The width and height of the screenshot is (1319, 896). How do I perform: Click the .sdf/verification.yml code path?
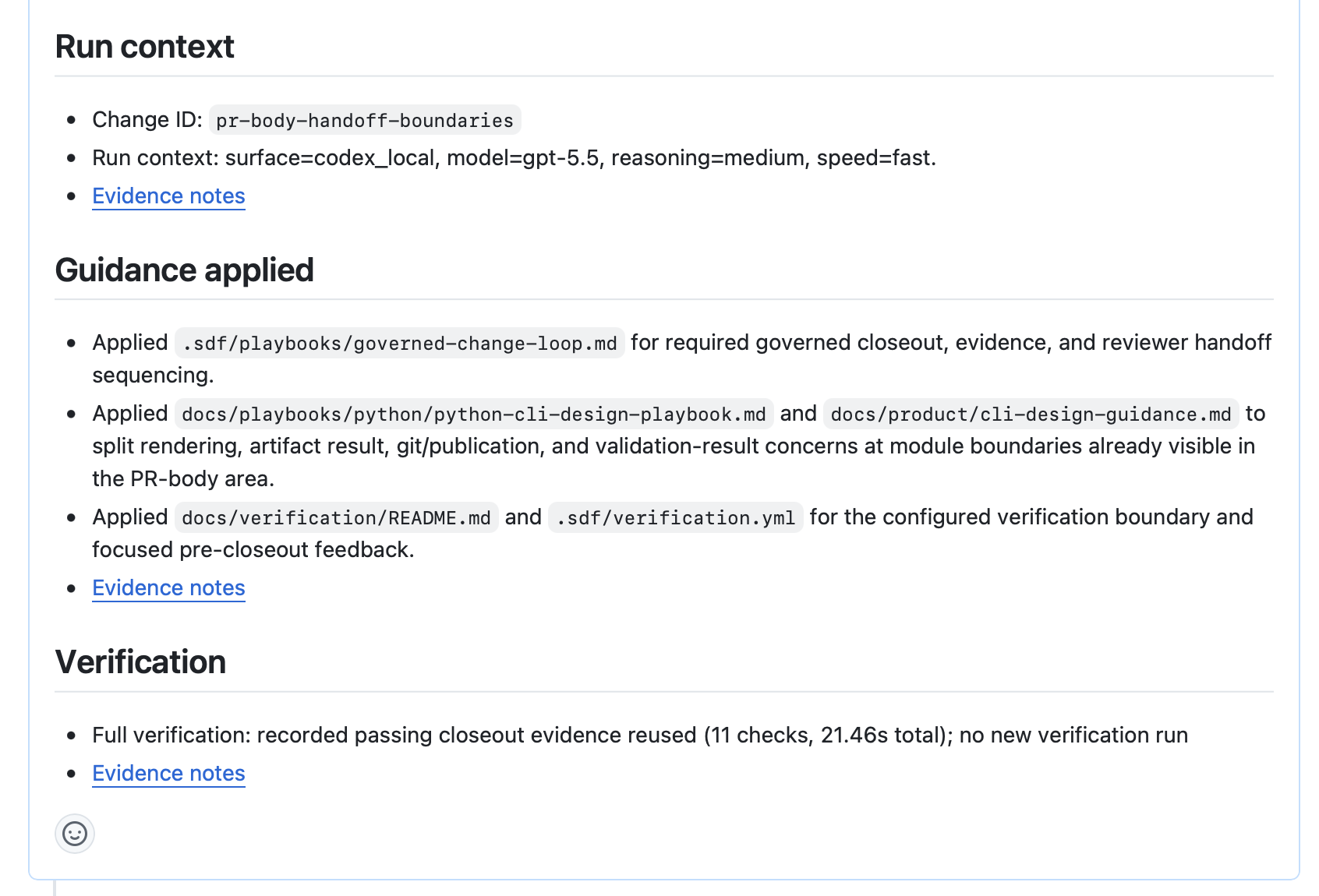(x=676, y=517)
